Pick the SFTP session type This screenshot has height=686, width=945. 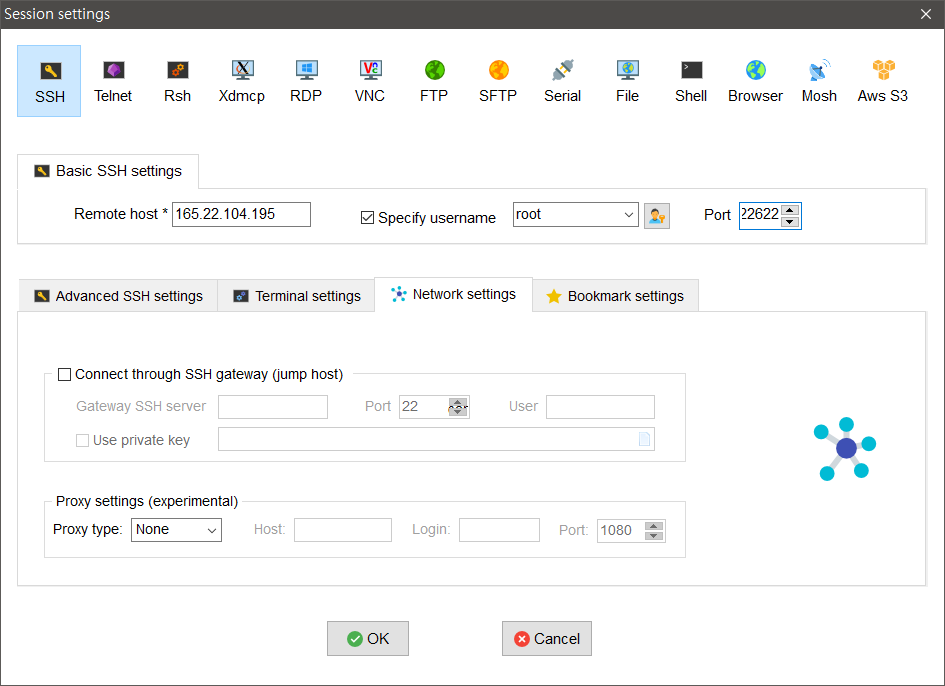point(498,81)
